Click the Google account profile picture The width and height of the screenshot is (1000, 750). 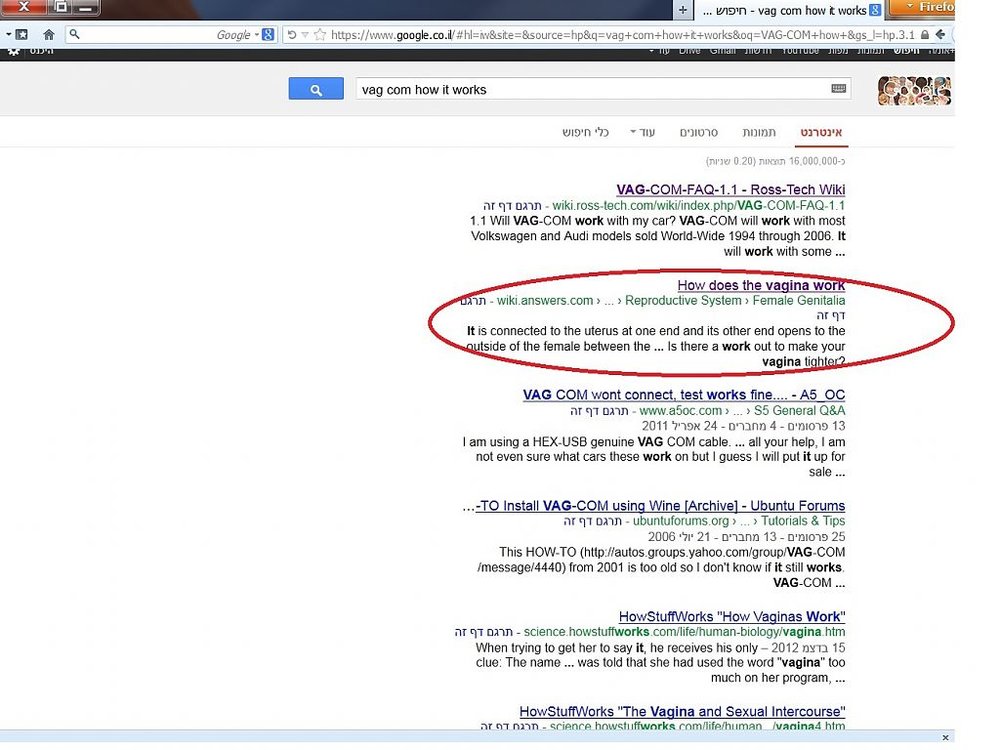coord(914,91)
